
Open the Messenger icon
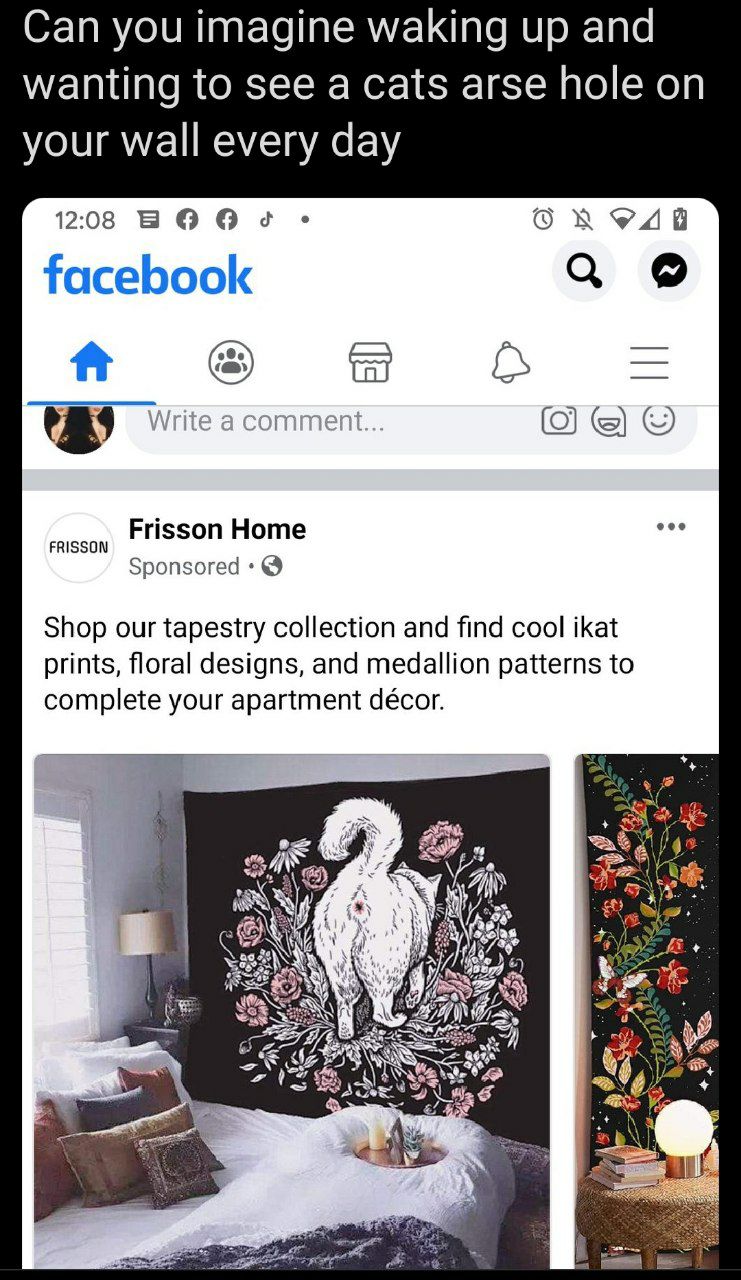669,270
